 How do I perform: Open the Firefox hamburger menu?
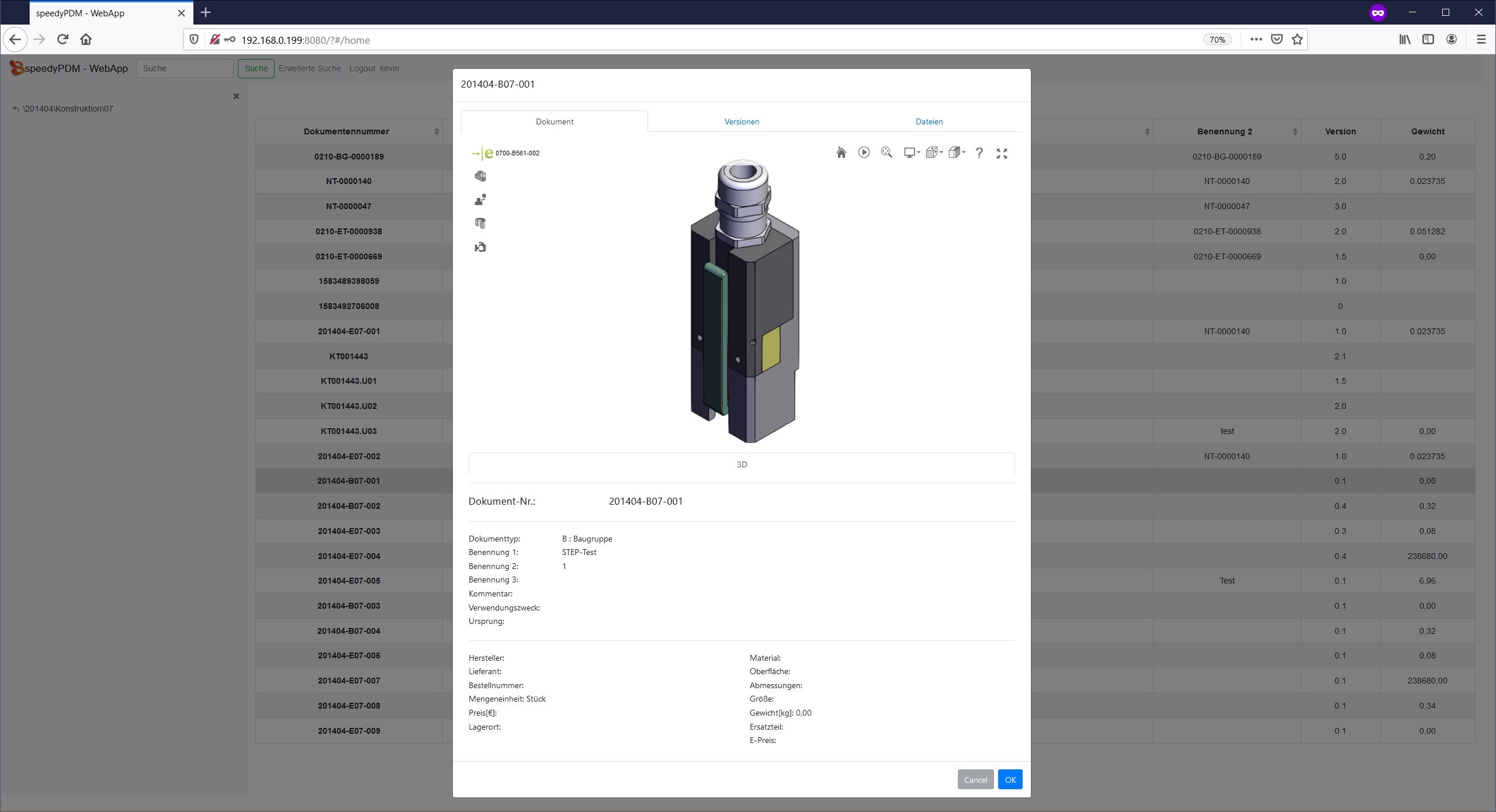click(1481, 39)
